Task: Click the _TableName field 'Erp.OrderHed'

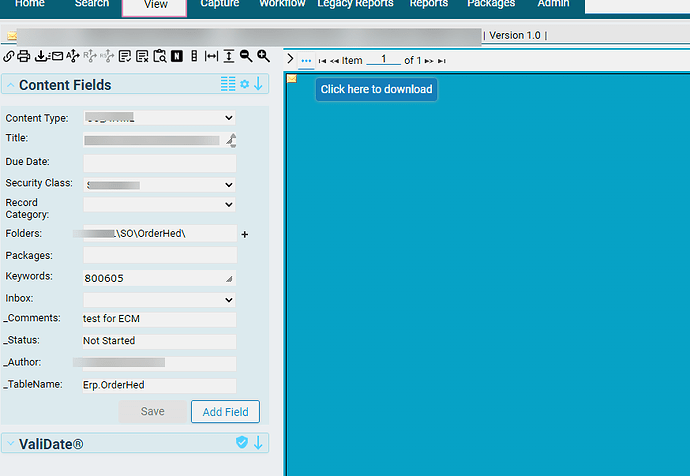Action: click(x=159, y=385)
